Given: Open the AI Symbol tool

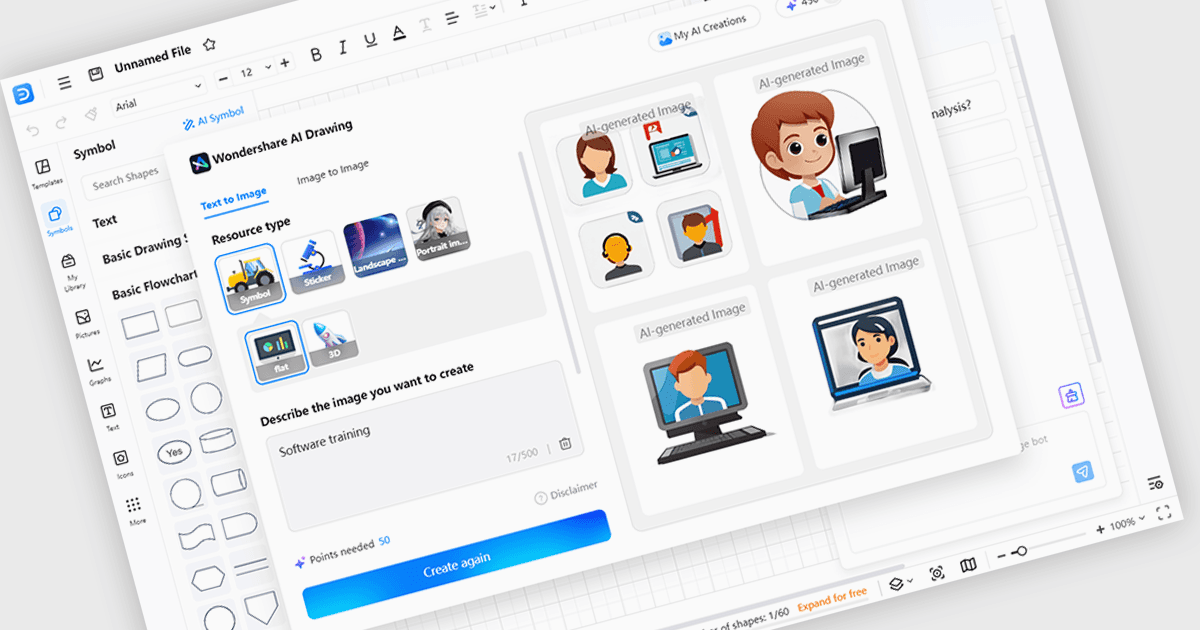Looking at the screenshot, I should pos(213,118).
